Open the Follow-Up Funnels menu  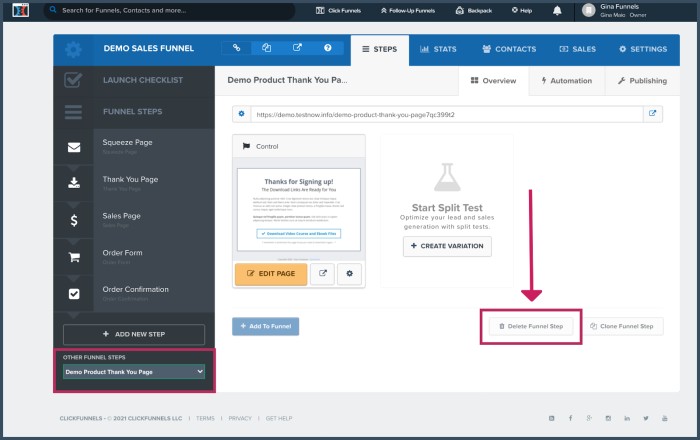[x=408, y=10]
